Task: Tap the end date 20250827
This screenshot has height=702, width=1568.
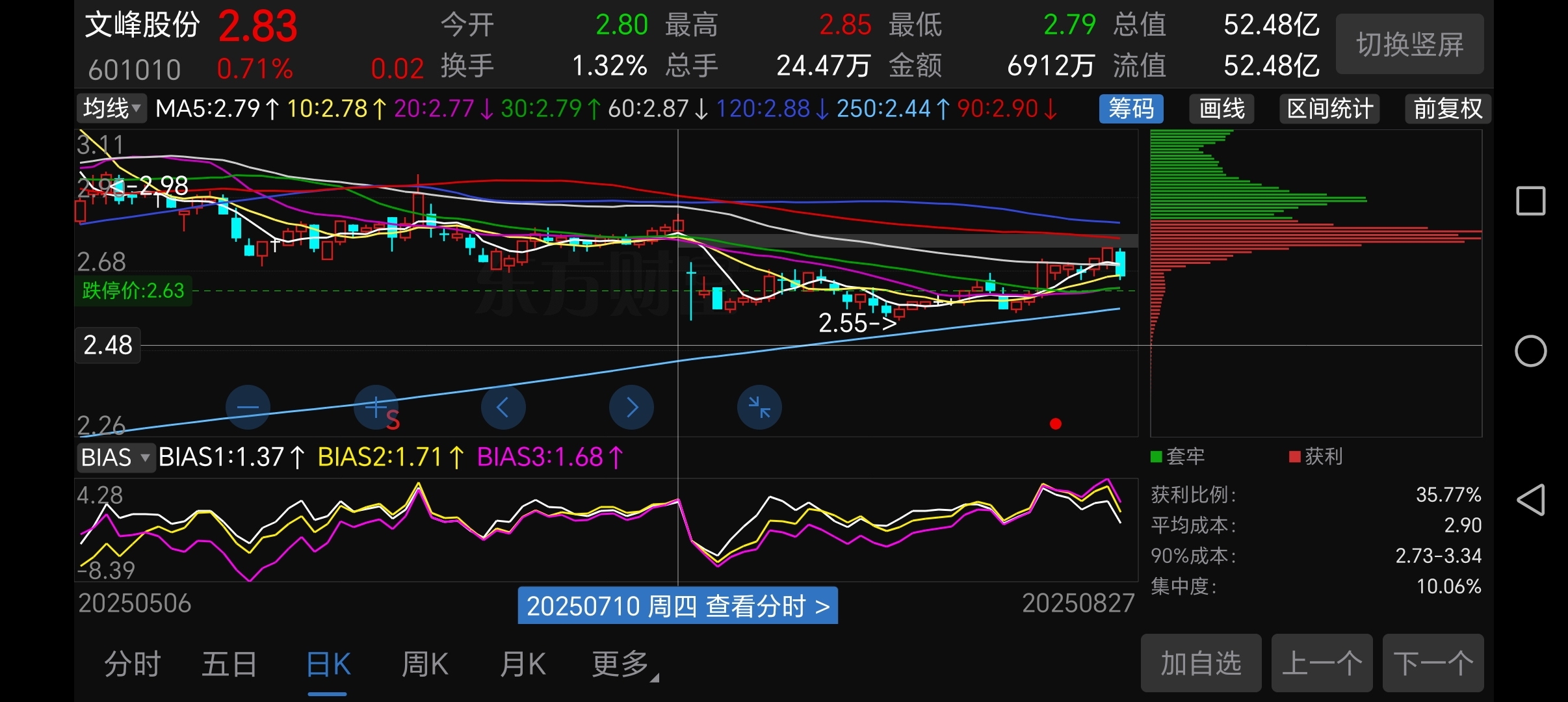Action: pos(1078,603)
